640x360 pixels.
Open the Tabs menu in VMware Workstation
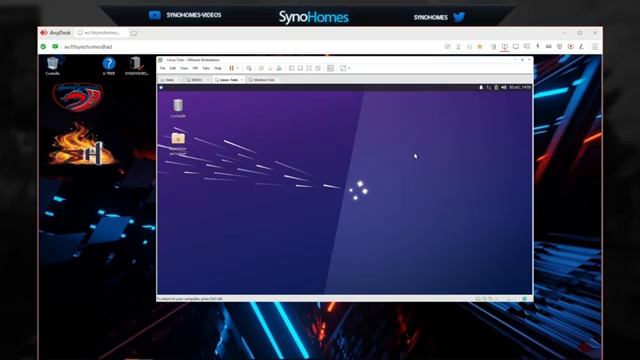tap(206, 68)
